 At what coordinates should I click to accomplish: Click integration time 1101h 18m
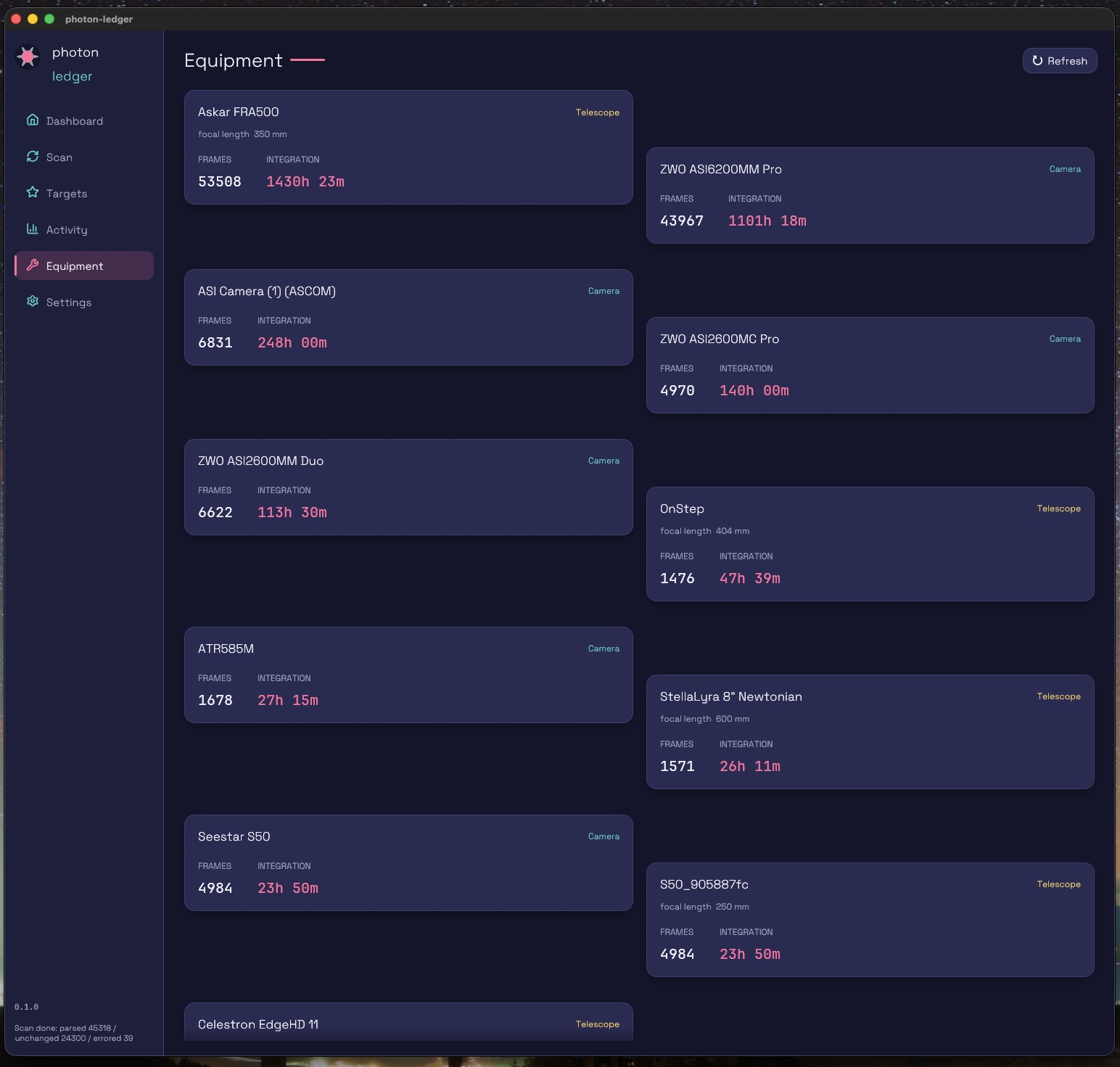click(767, 221)
